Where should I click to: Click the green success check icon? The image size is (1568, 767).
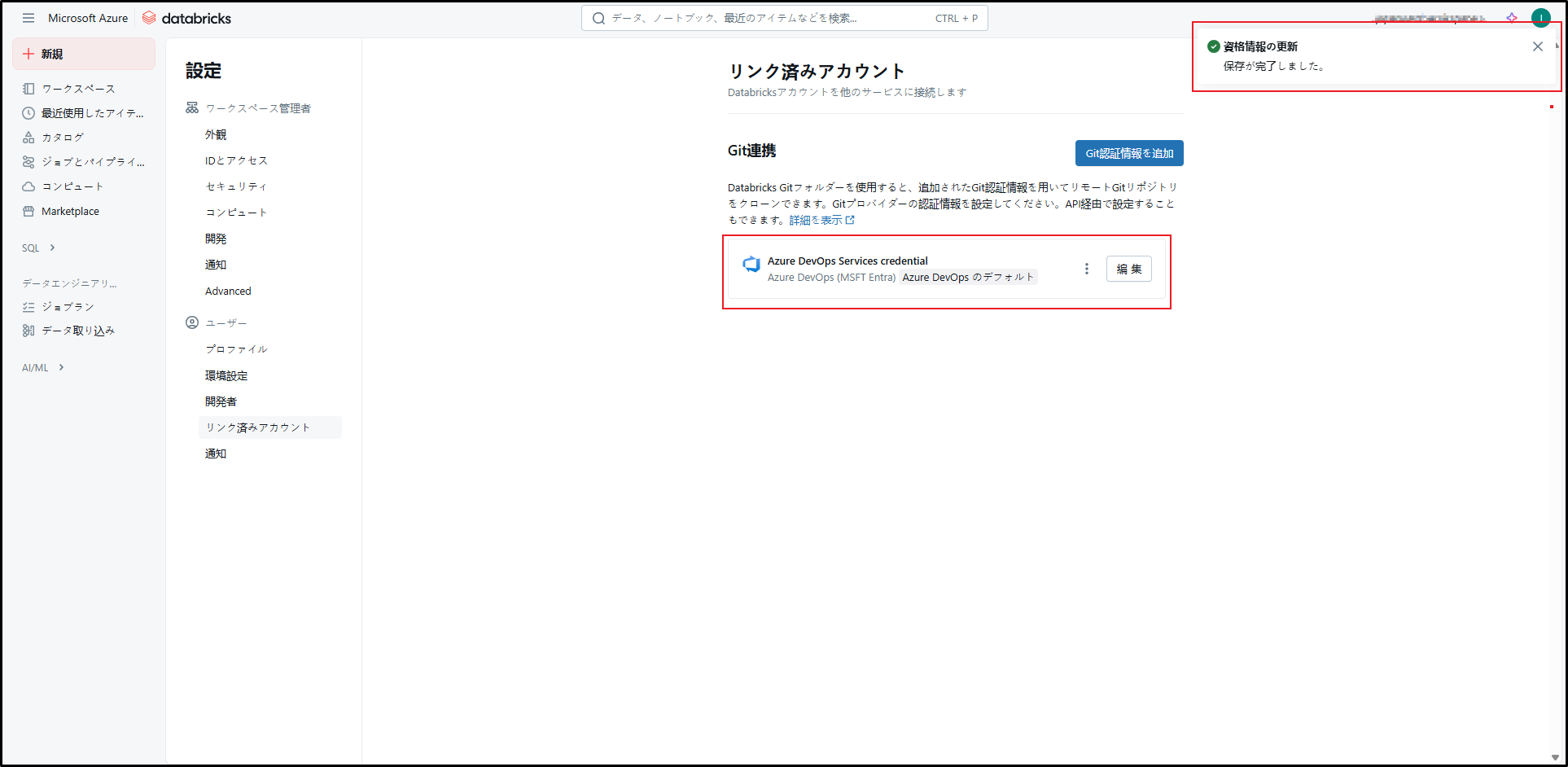(1213, 46)
